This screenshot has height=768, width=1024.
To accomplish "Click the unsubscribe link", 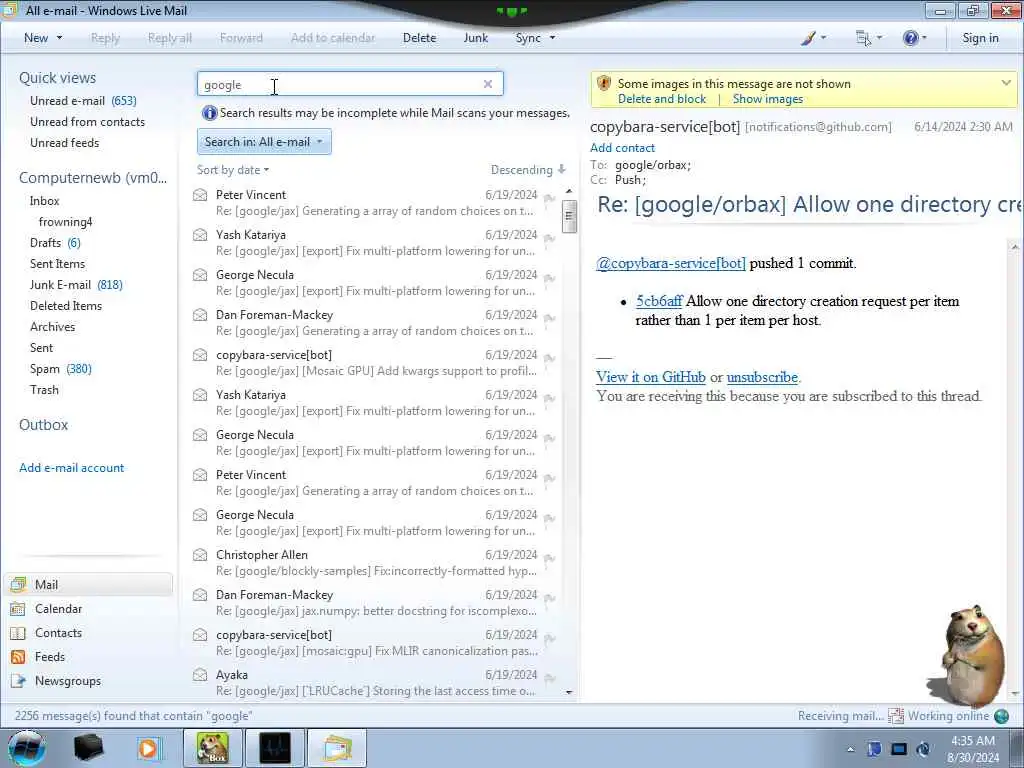I will pyautogui.click(x=762, y=377).
